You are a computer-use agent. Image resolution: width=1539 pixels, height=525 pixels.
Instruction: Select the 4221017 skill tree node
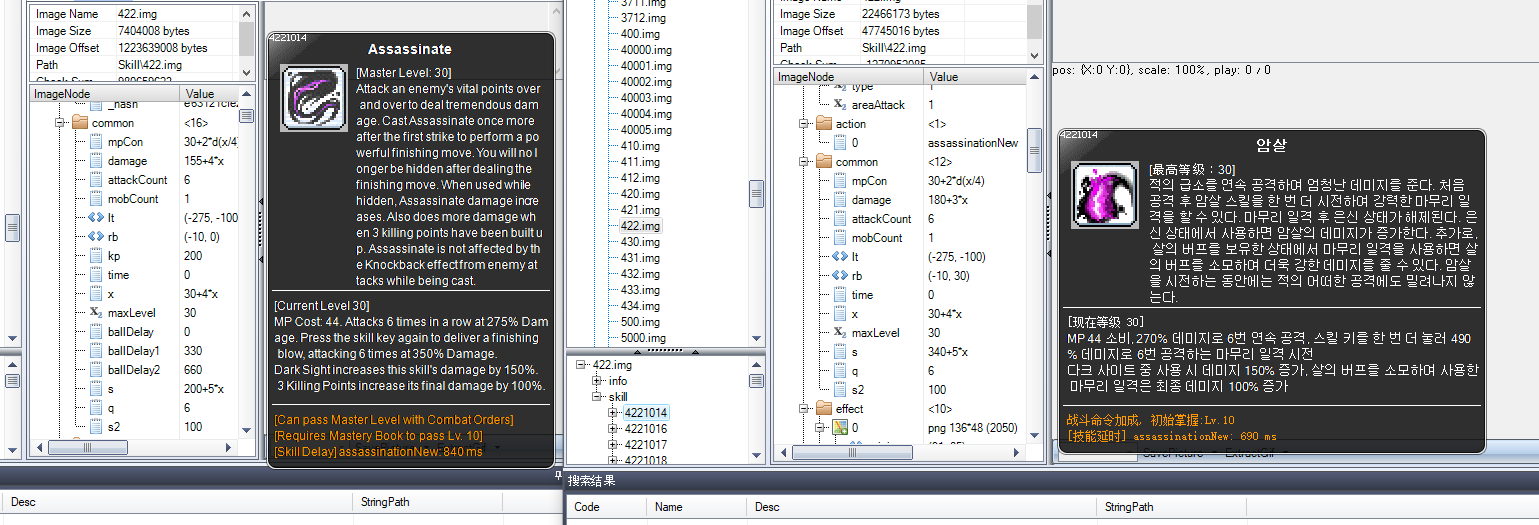(x=645, y=445)
